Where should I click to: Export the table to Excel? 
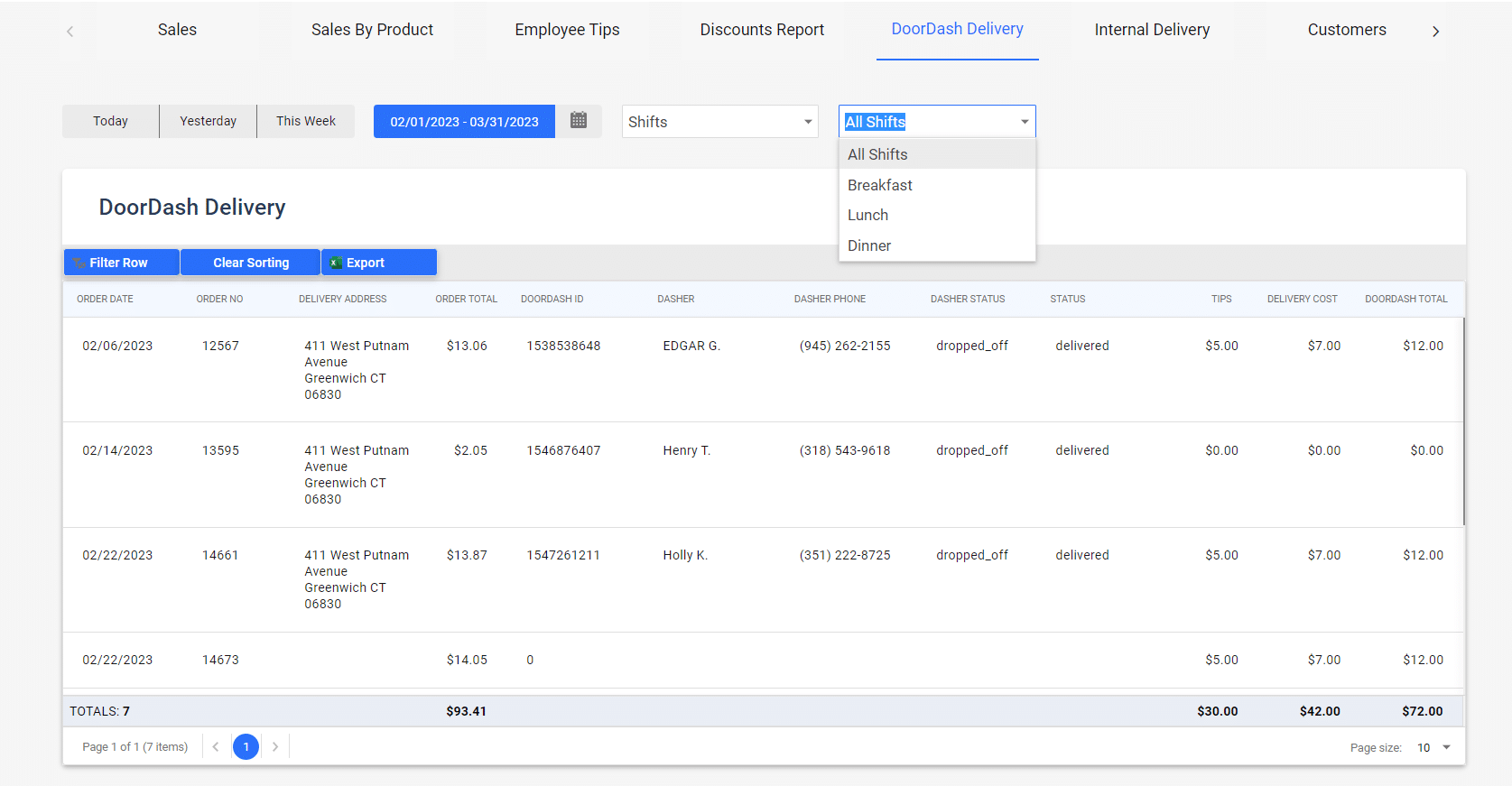tap(379, 263)
